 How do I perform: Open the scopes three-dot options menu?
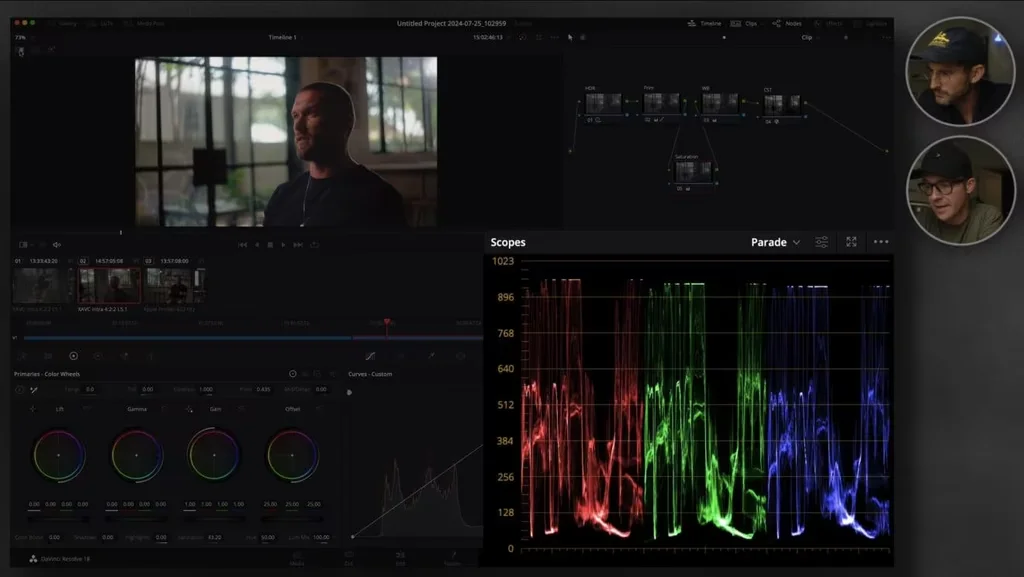coord(880,242)
